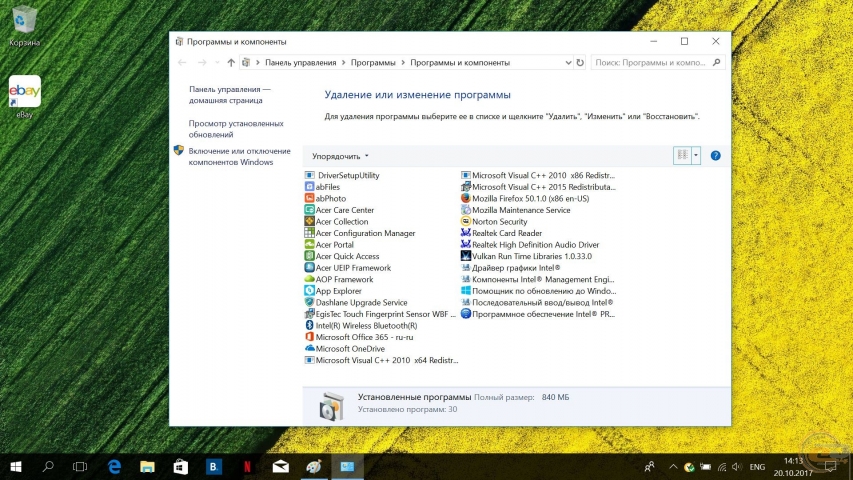Click battery icon in system tray
The width and height of the screenshot is (853, 480).
point(706,467)
